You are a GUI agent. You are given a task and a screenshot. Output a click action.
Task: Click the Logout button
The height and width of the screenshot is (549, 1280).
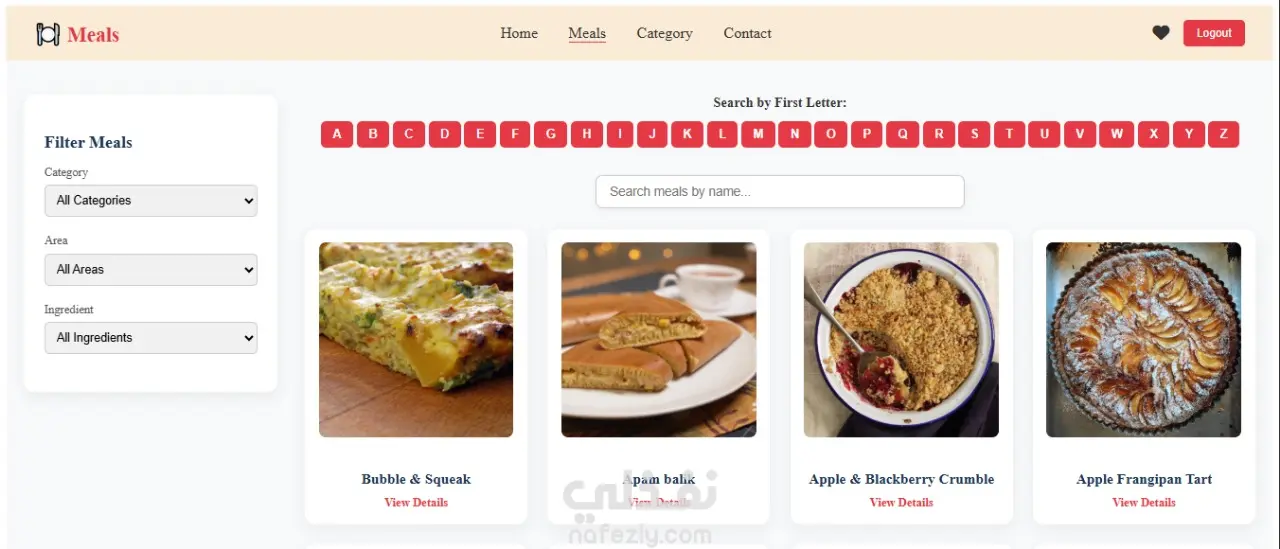[1214, 33]
